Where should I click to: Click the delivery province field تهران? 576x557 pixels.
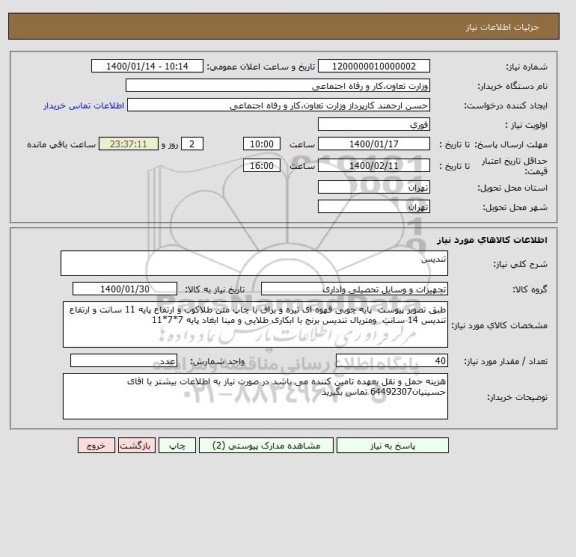[x=374, y=187]
